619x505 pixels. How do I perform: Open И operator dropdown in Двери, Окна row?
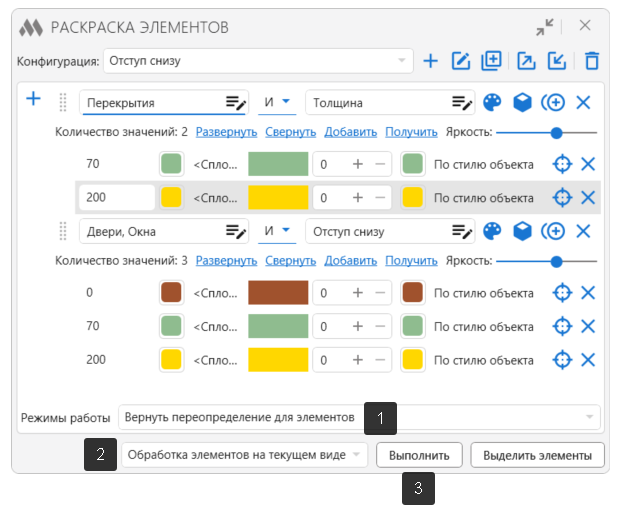pos(277,231)
